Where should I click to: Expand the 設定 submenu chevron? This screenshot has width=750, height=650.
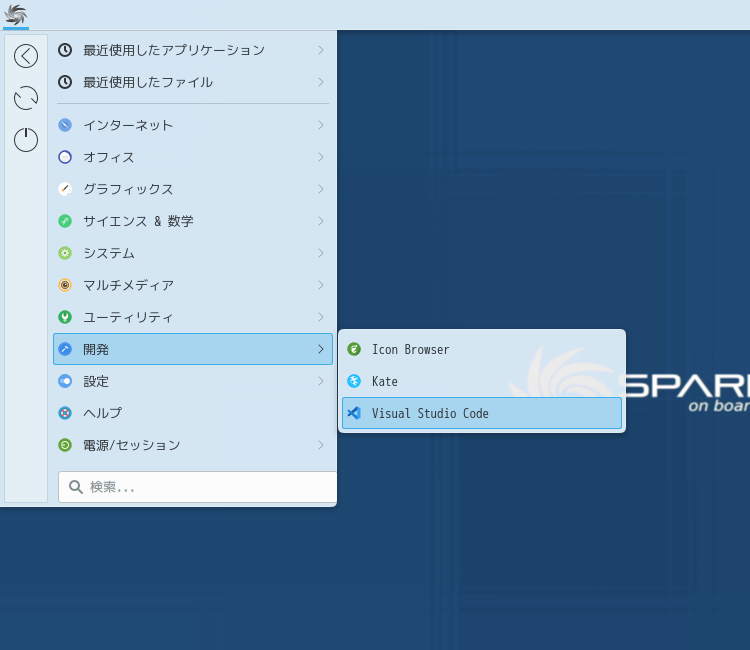(x=320, y=381)
